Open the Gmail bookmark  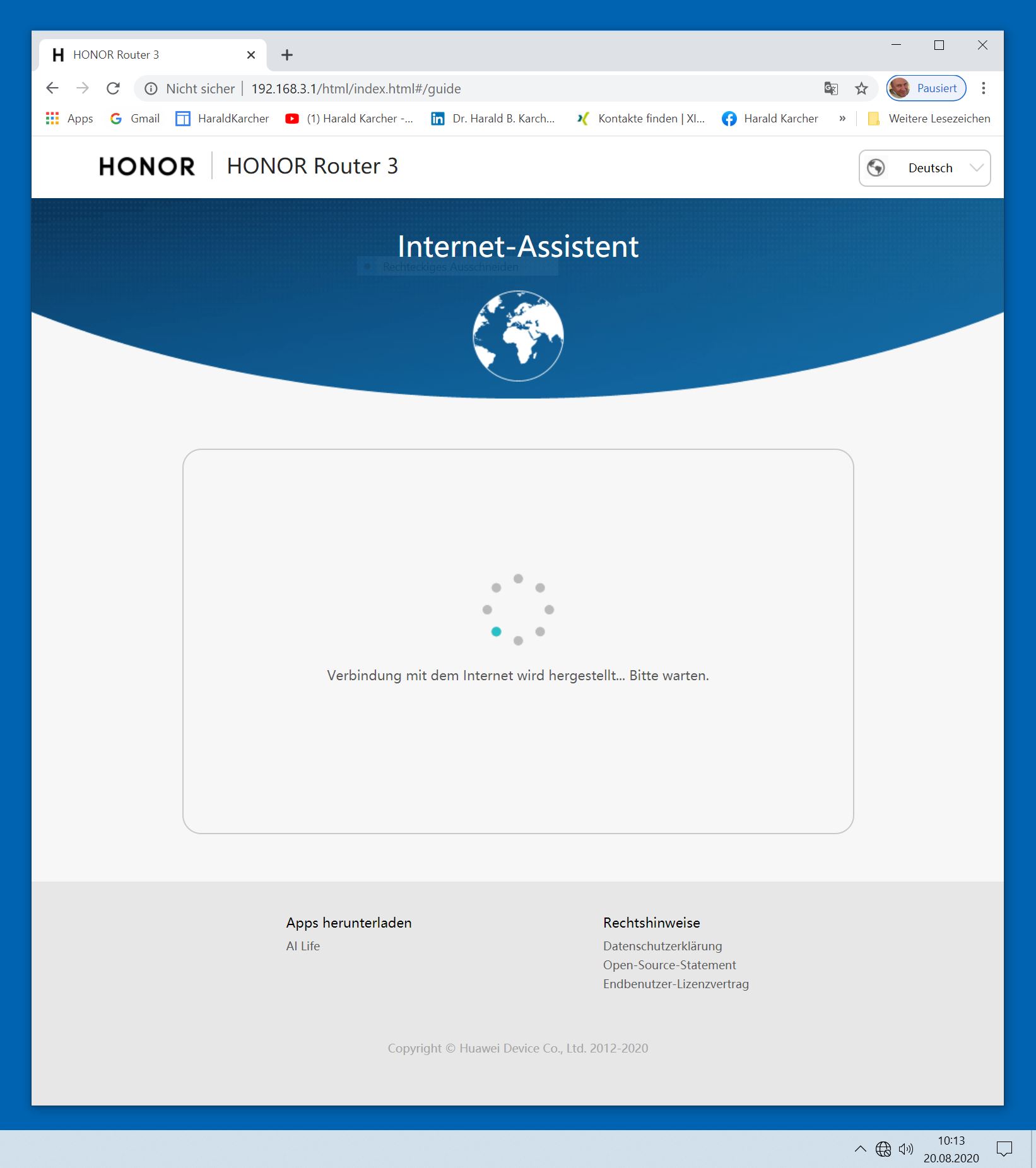coord(134,119)
